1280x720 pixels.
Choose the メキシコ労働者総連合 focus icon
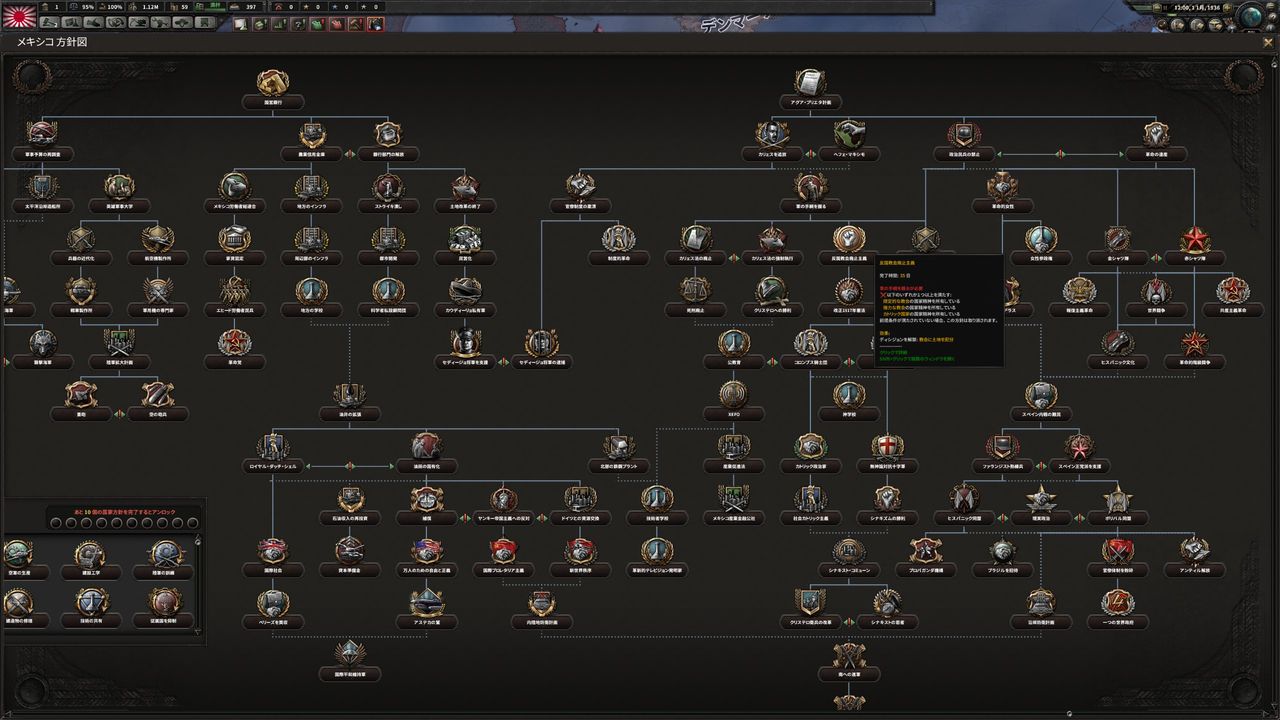tap(235, 186)
